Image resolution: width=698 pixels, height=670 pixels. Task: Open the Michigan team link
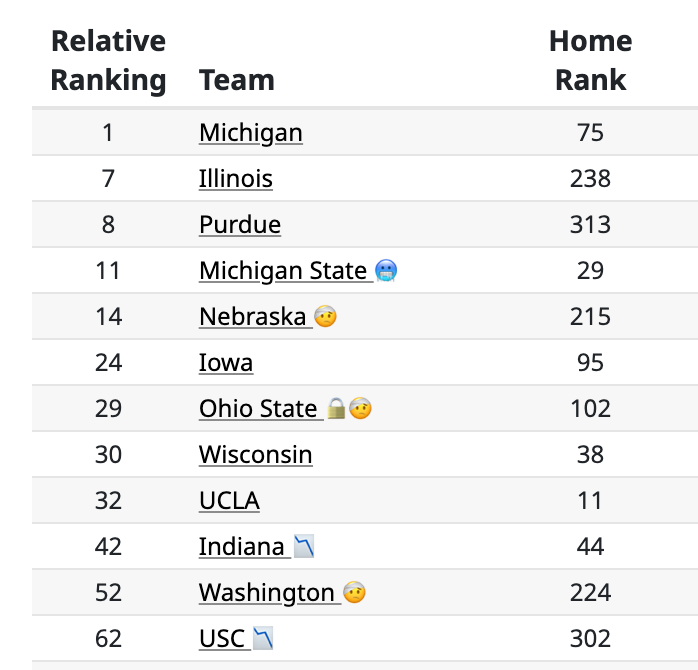click(x=251, y=133)
